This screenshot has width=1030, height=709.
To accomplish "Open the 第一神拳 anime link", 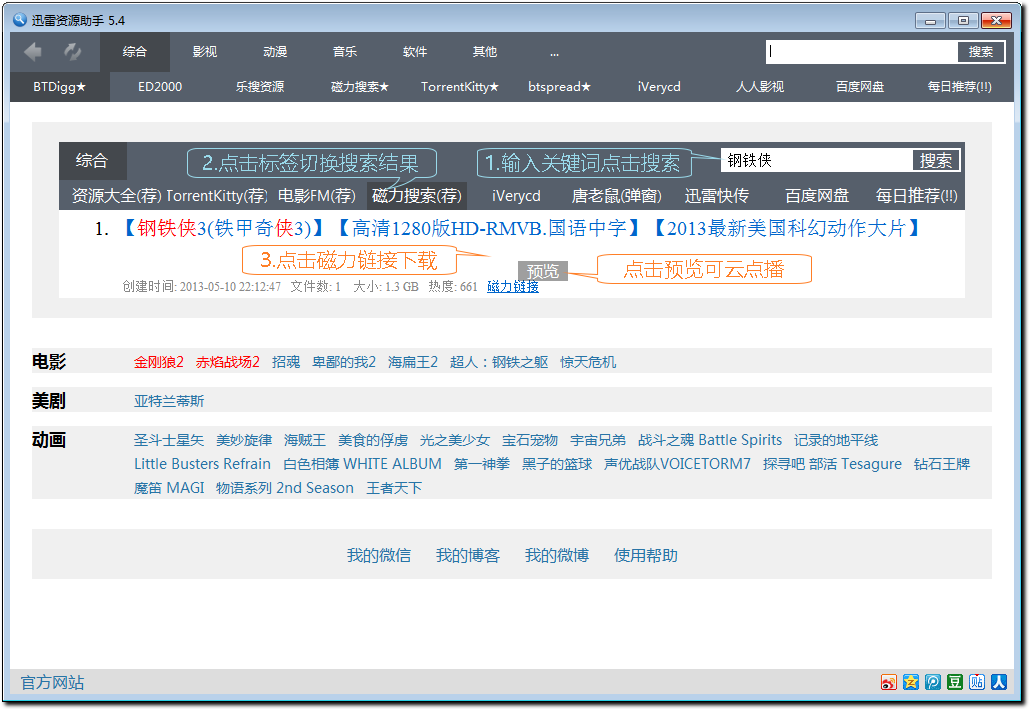I will (x=481, y=464).
